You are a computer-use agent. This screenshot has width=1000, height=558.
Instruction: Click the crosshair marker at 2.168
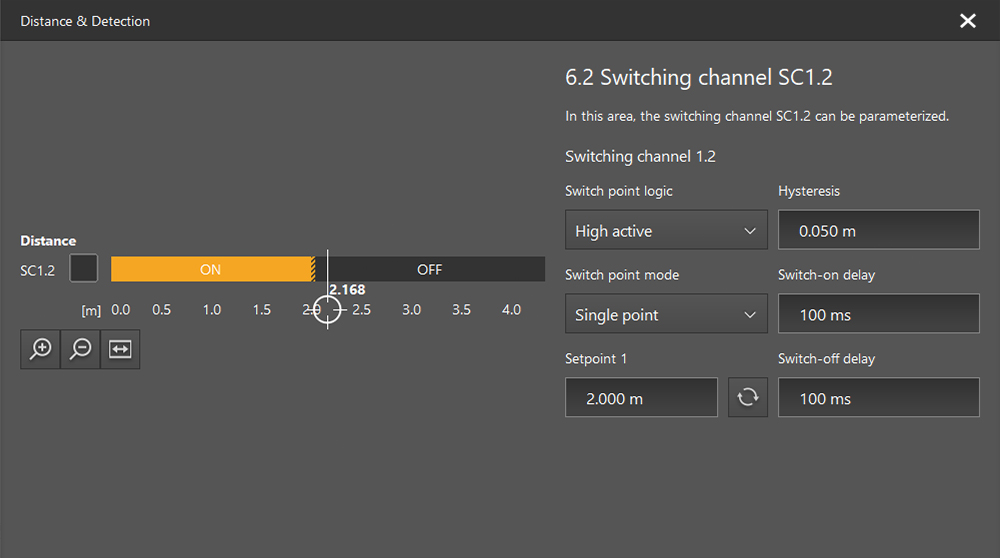pyautogui.click(x=328, y=310)
